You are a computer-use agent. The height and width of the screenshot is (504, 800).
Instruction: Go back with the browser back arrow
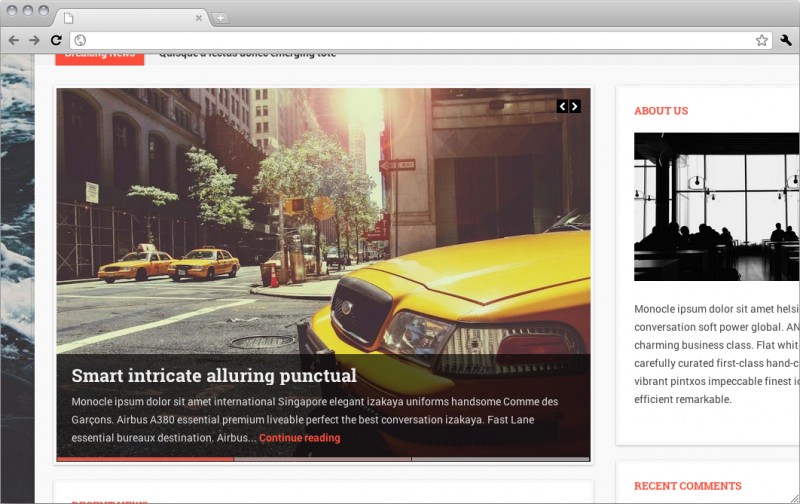pos(14,40)
